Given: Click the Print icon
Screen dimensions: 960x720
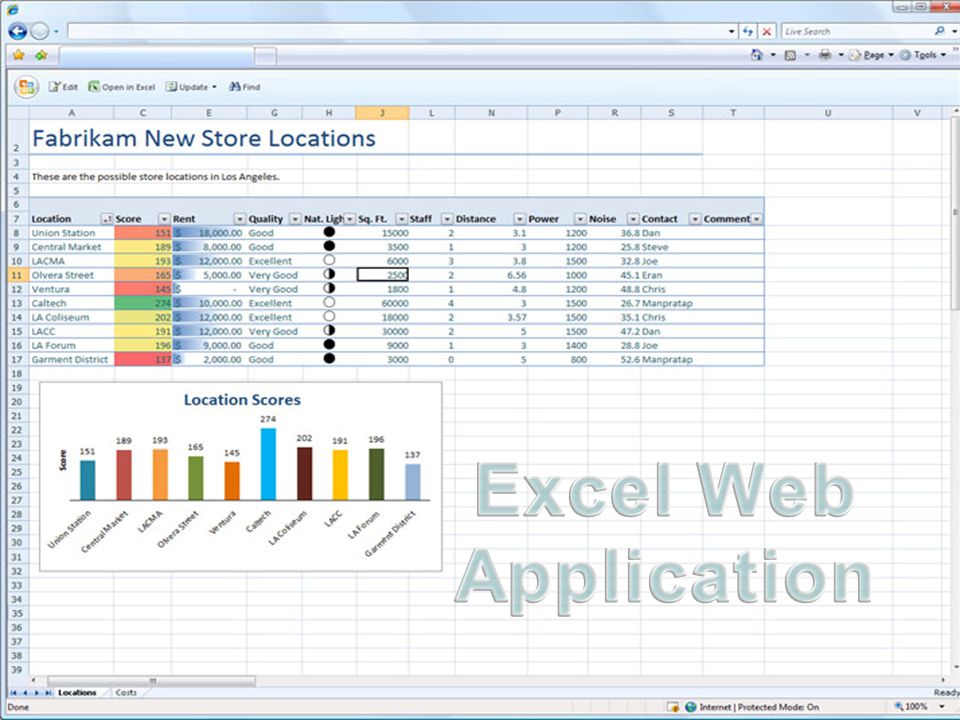Looking at the screenshot, I should tap(825, 55).
